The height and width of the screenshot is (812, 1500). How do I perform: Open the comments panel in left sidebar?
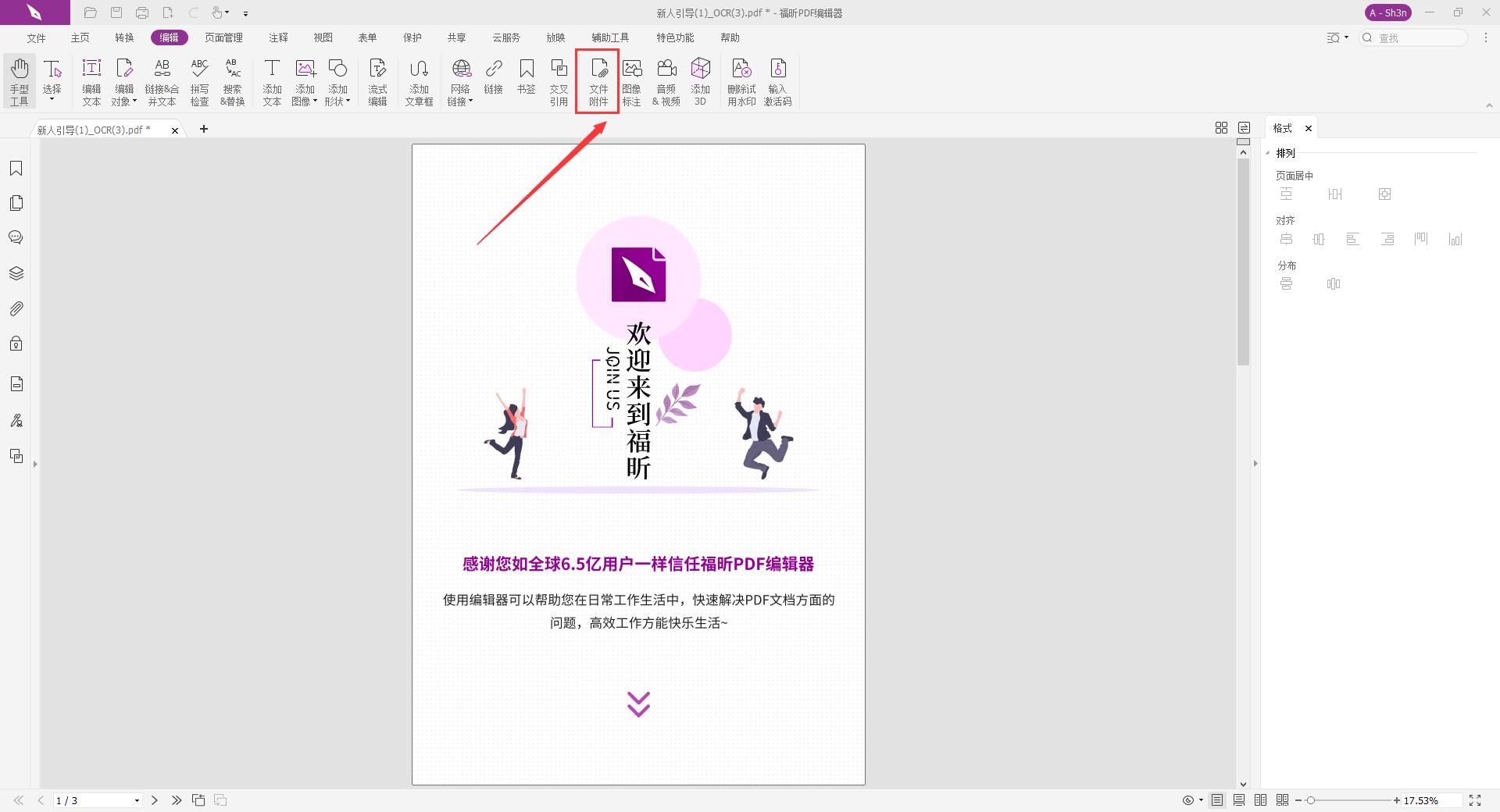tap(16, 237)
